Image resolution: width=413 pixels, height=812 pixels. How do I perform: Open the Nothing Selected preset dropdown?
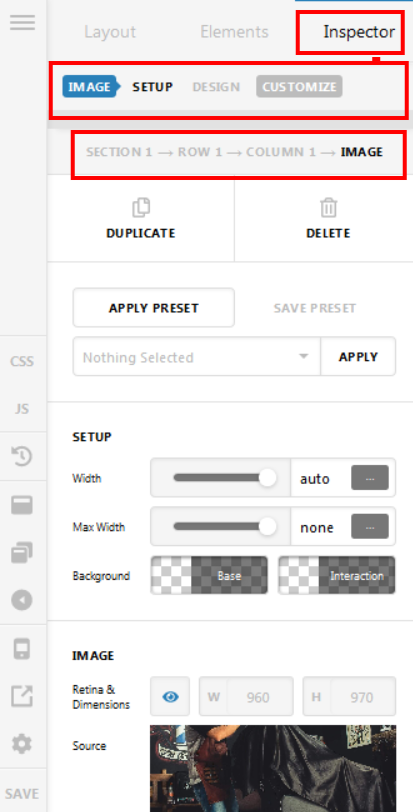(197, 357)
